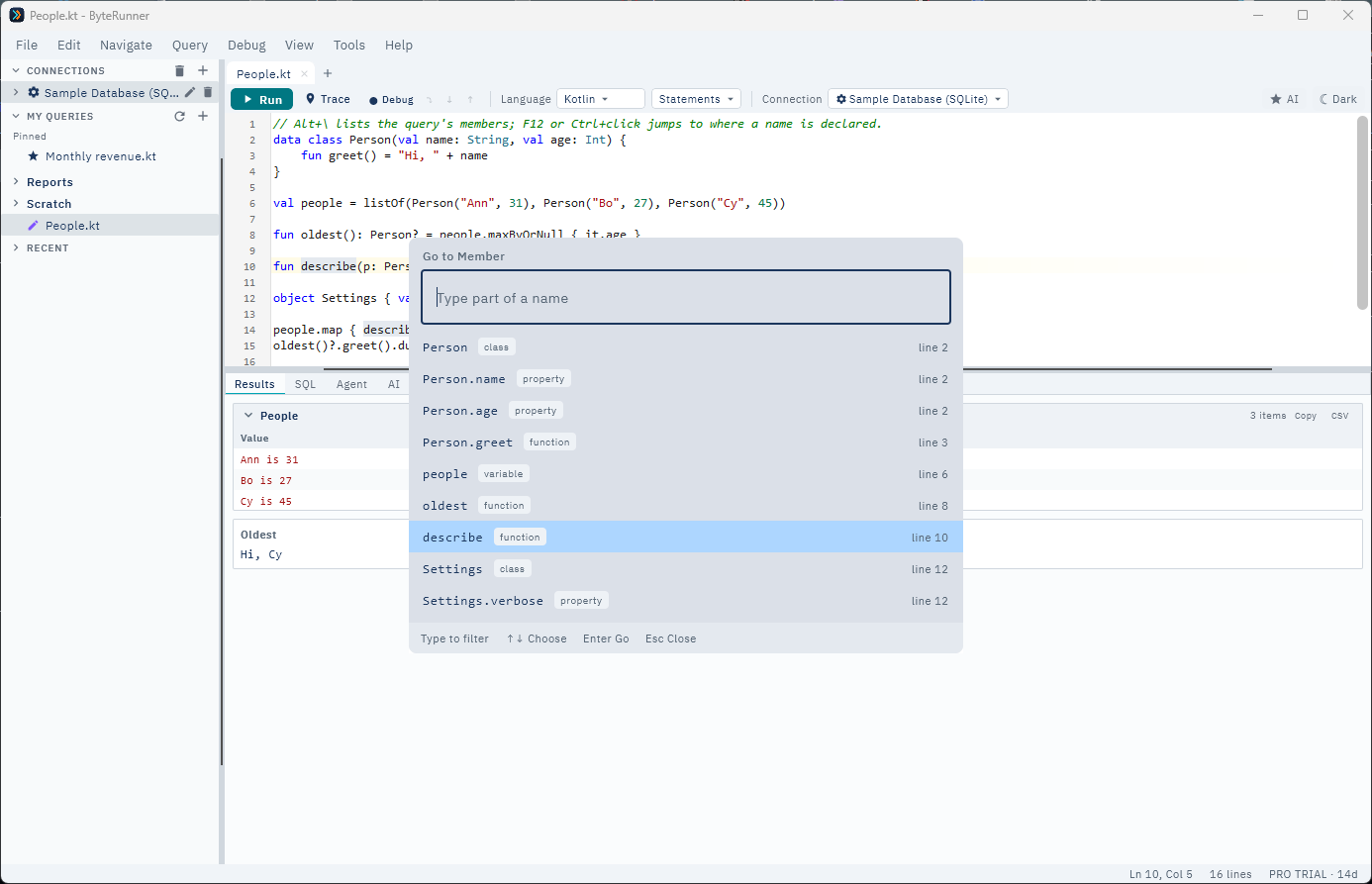The width and height of the screenshot is (1372, 884).
Task: Toggle Debug mode
Action: [x=391, y=99]
